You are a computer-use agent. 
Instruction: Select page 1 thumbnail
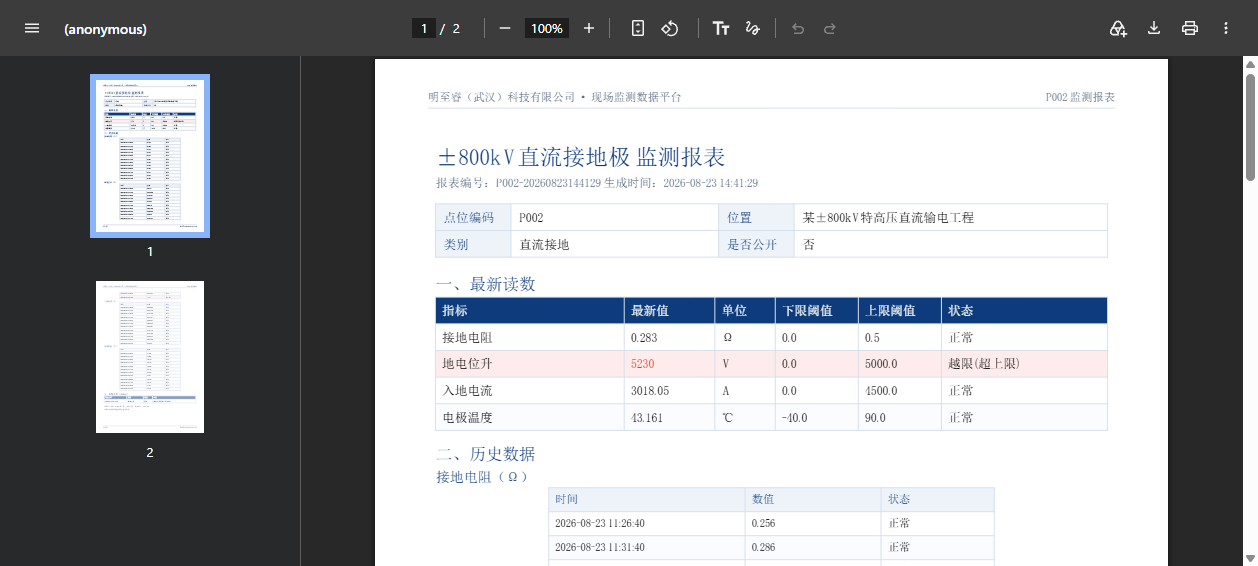pyautogui.click(x=150, y=156)
